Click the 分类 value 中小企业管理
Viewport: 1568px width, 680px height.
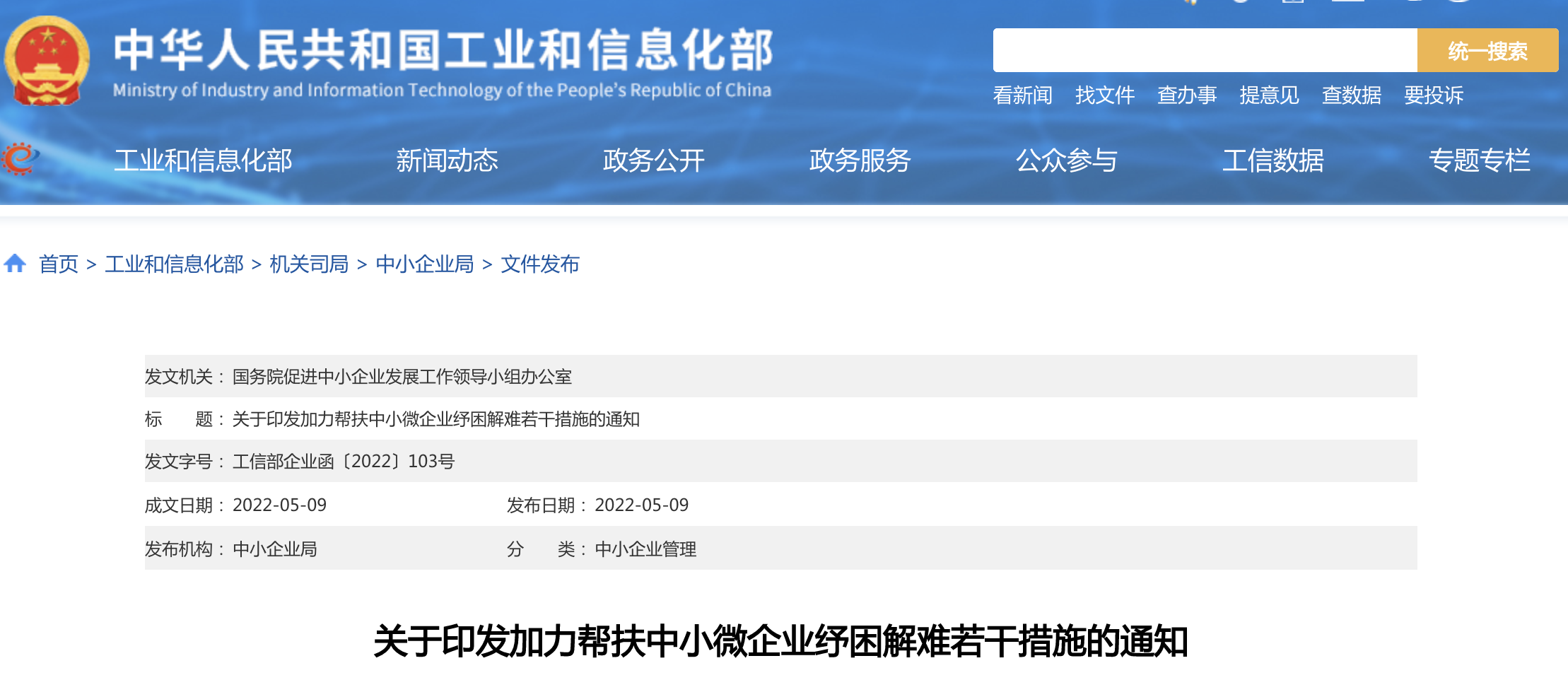645,549
